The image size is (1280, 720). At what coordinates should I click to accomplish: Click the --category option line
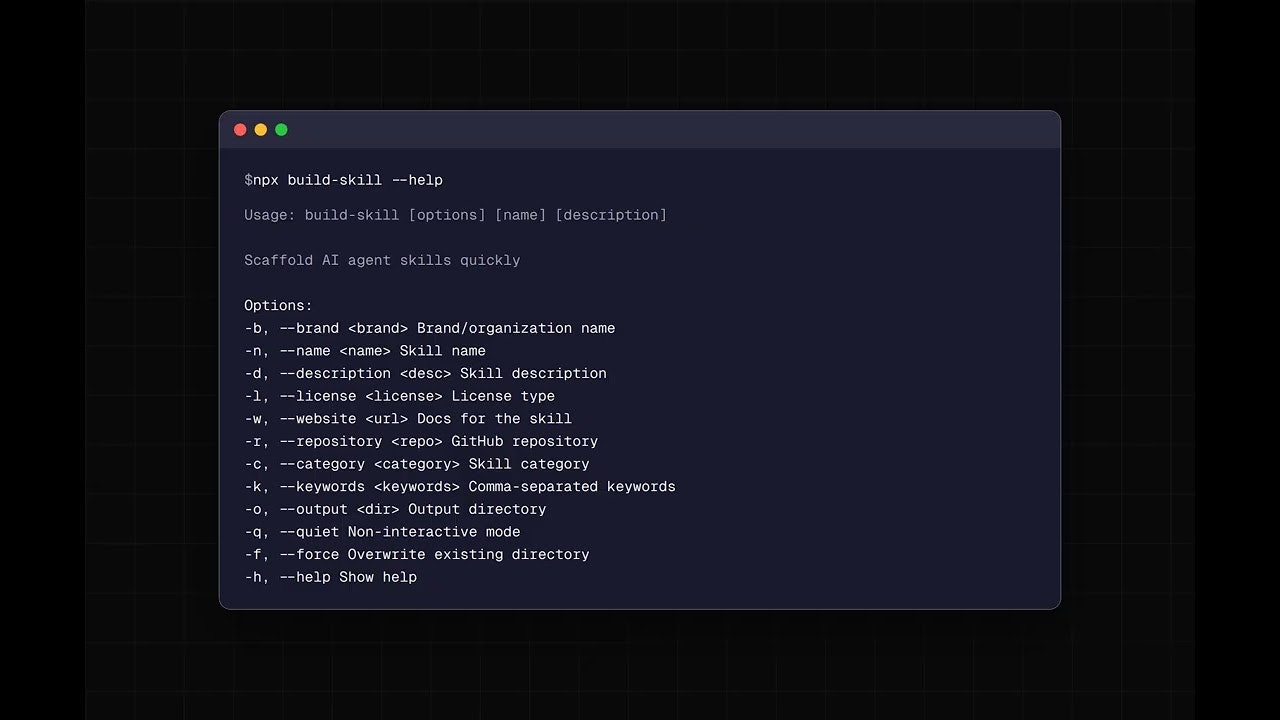[x=416, y=464]
